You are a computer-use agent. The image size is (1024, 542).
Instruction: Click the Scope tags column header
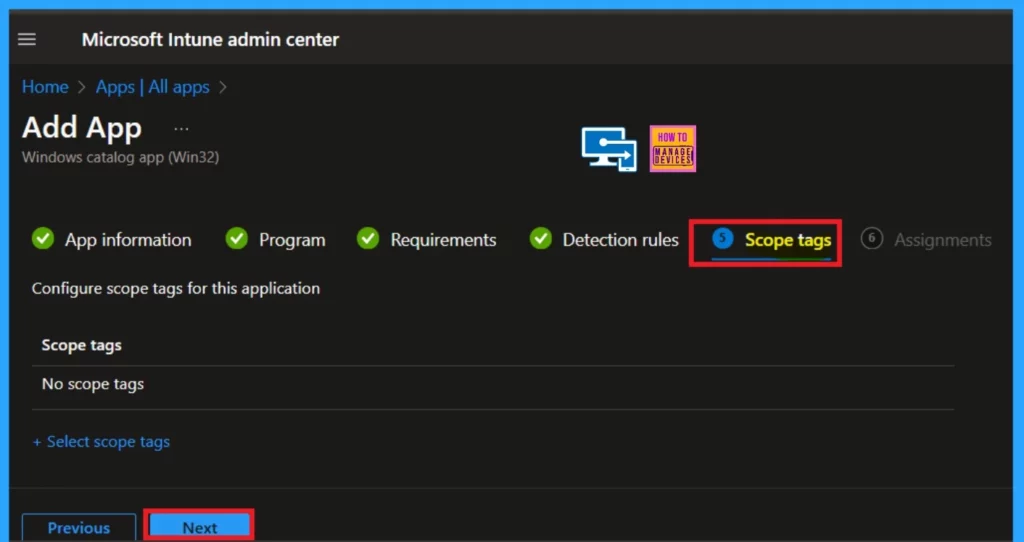(82, 345)
